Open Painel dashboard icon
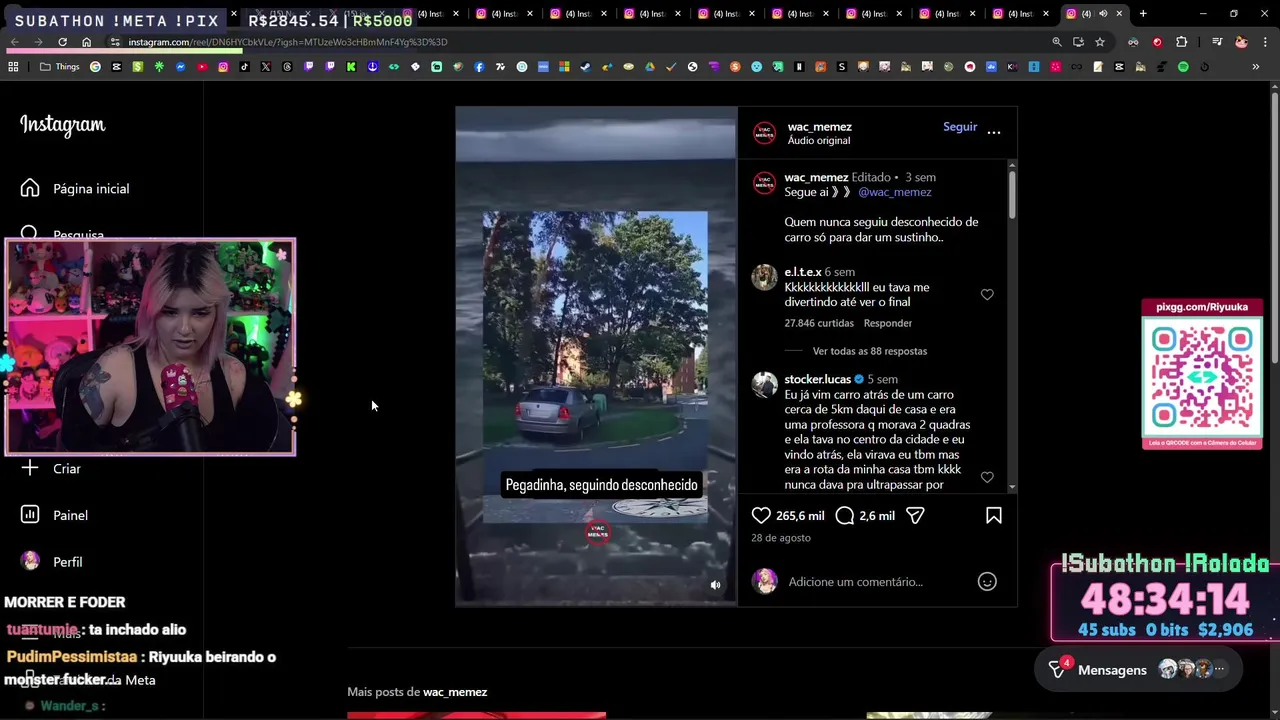The height and width of the screenshot is (720, 1280). point(30,514)
